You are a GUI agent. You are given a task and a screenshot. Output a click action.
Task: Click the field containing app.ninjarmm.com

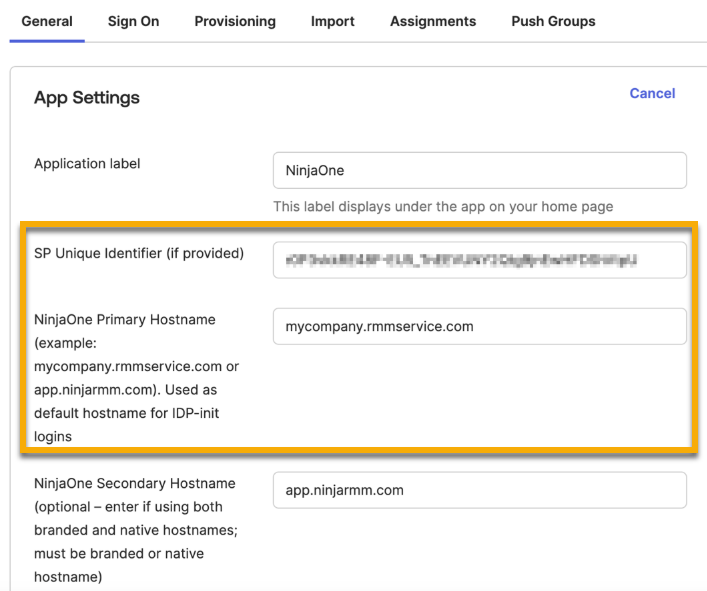coord(479,490)
